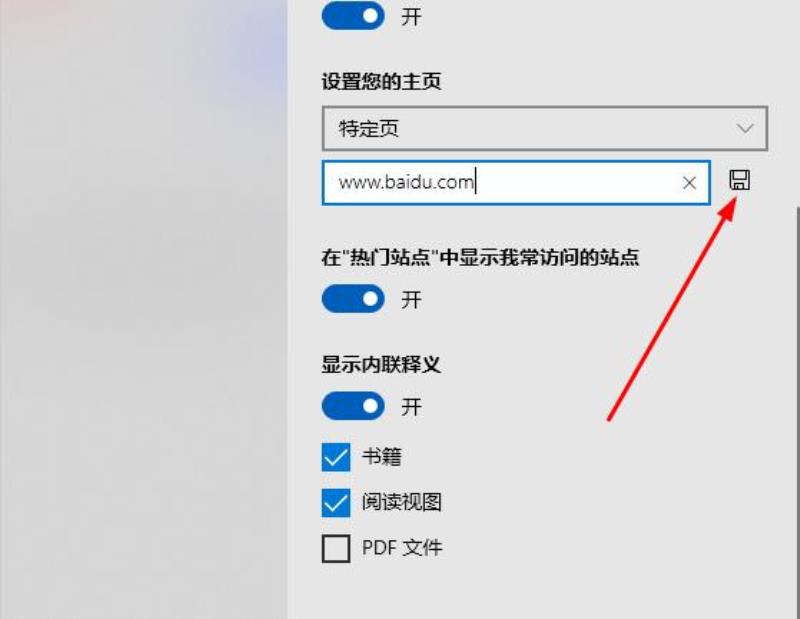Viewport: 800px width, 619px height.
Task: Toggle the switch at the panel top
Action: pyautogui.click(x=353, y=15)
